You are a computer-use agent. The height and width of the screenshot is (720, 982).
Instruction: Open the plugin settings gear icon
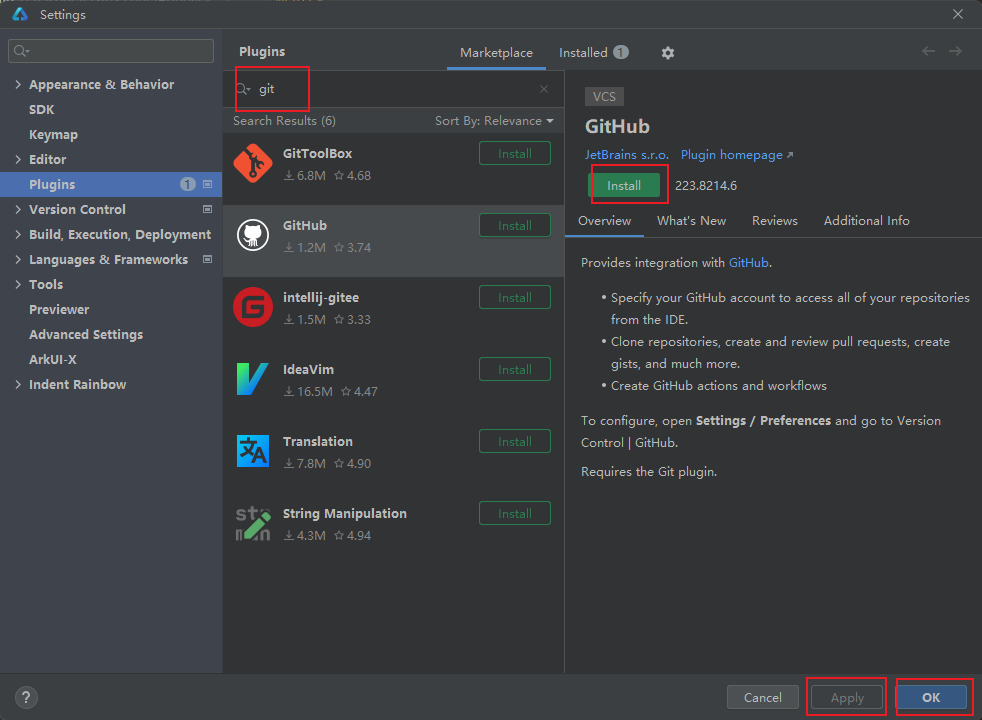point(668,53)
